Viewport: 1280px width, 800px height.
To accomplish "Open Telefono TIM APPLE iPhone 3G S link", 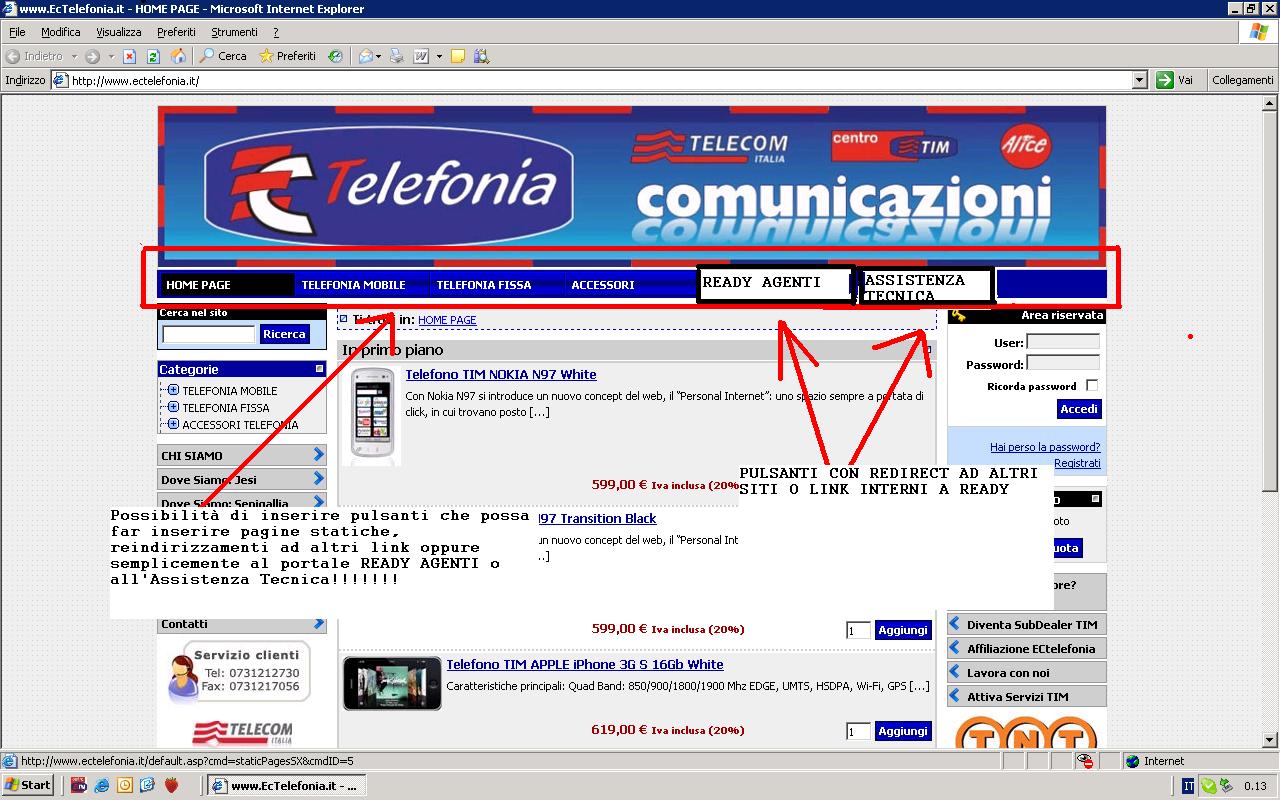I will pos(585,664).
